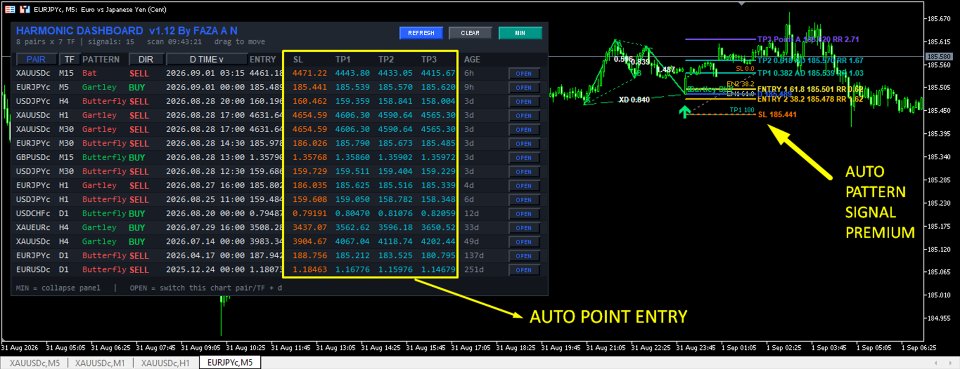Click the SL value 4471.22

[x=309, y=73]
